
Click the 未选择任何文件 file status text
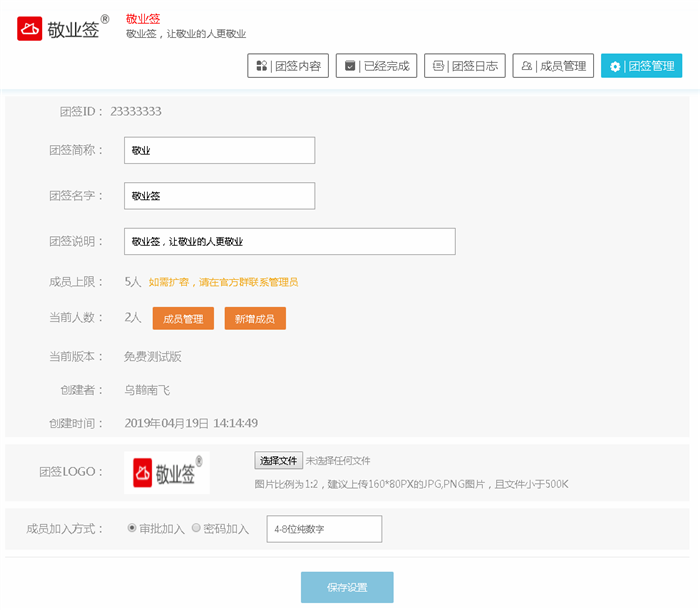[x=338, y=461]
